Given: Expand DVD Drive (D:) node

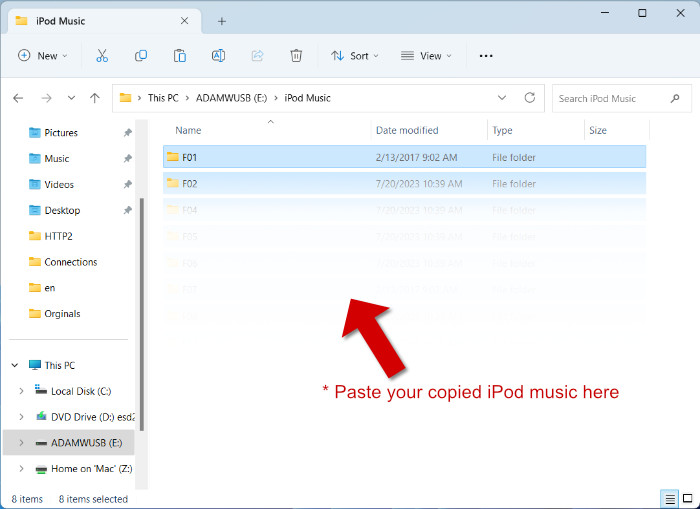Looking at the screenshot, I should click(x=21, y=417).
